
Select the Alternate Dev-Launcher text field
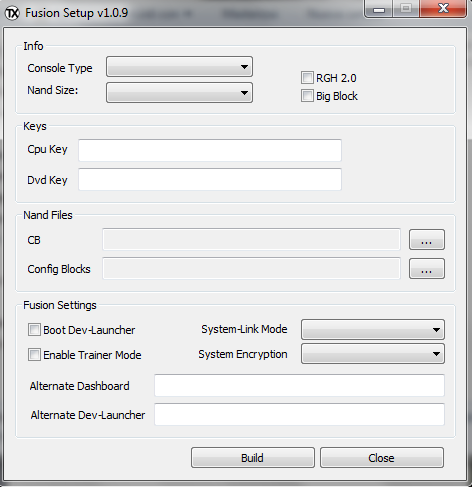coord(299,414)
